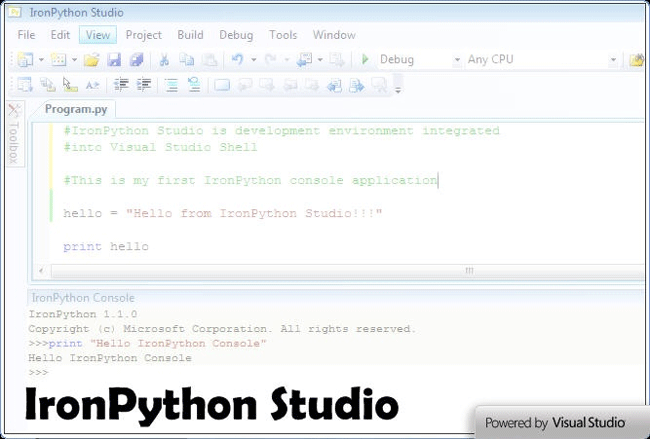Click the Navigate Forward icon

click(x=337, y=60)
